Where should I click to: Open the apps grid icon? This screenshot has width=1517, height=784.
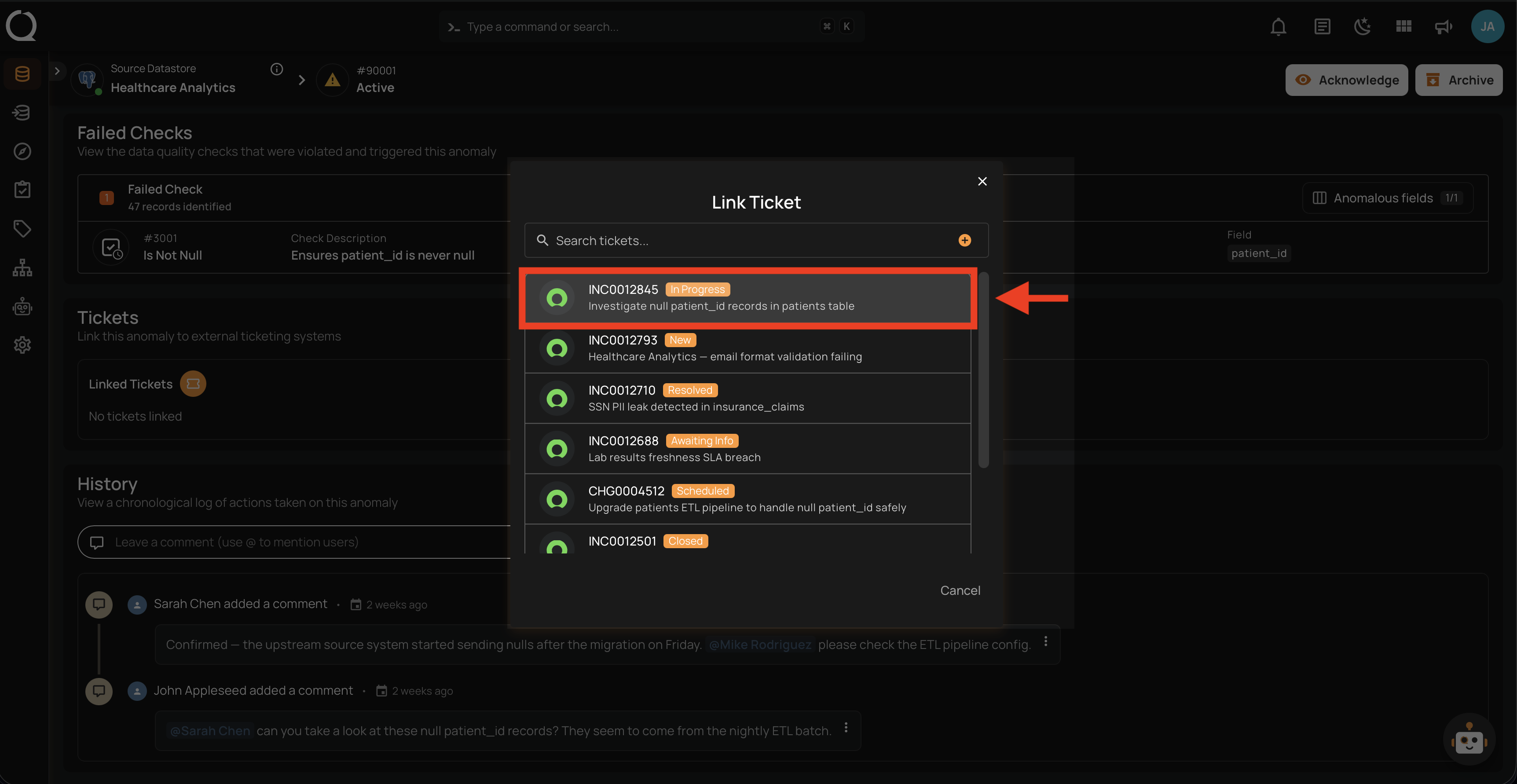[x=1403, y=26]
